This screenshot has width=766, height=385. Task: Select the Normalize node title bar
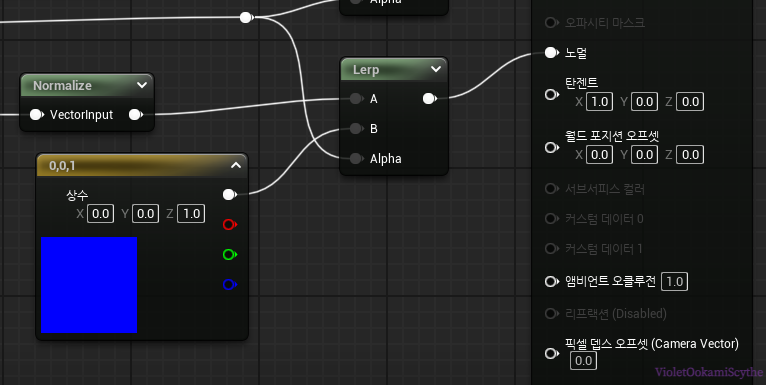(87, 85)
